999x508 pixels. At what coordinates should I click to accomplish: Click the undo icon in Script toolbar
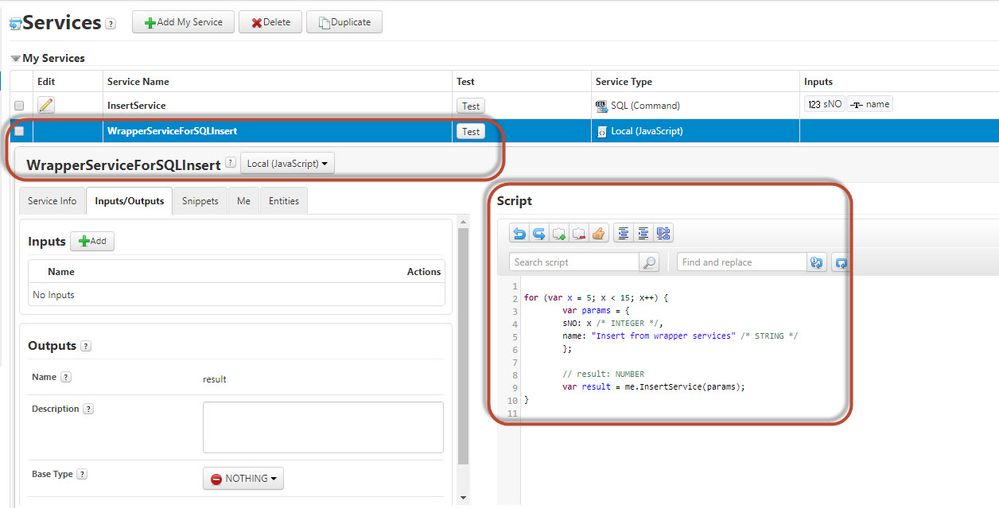click(519, 234)
